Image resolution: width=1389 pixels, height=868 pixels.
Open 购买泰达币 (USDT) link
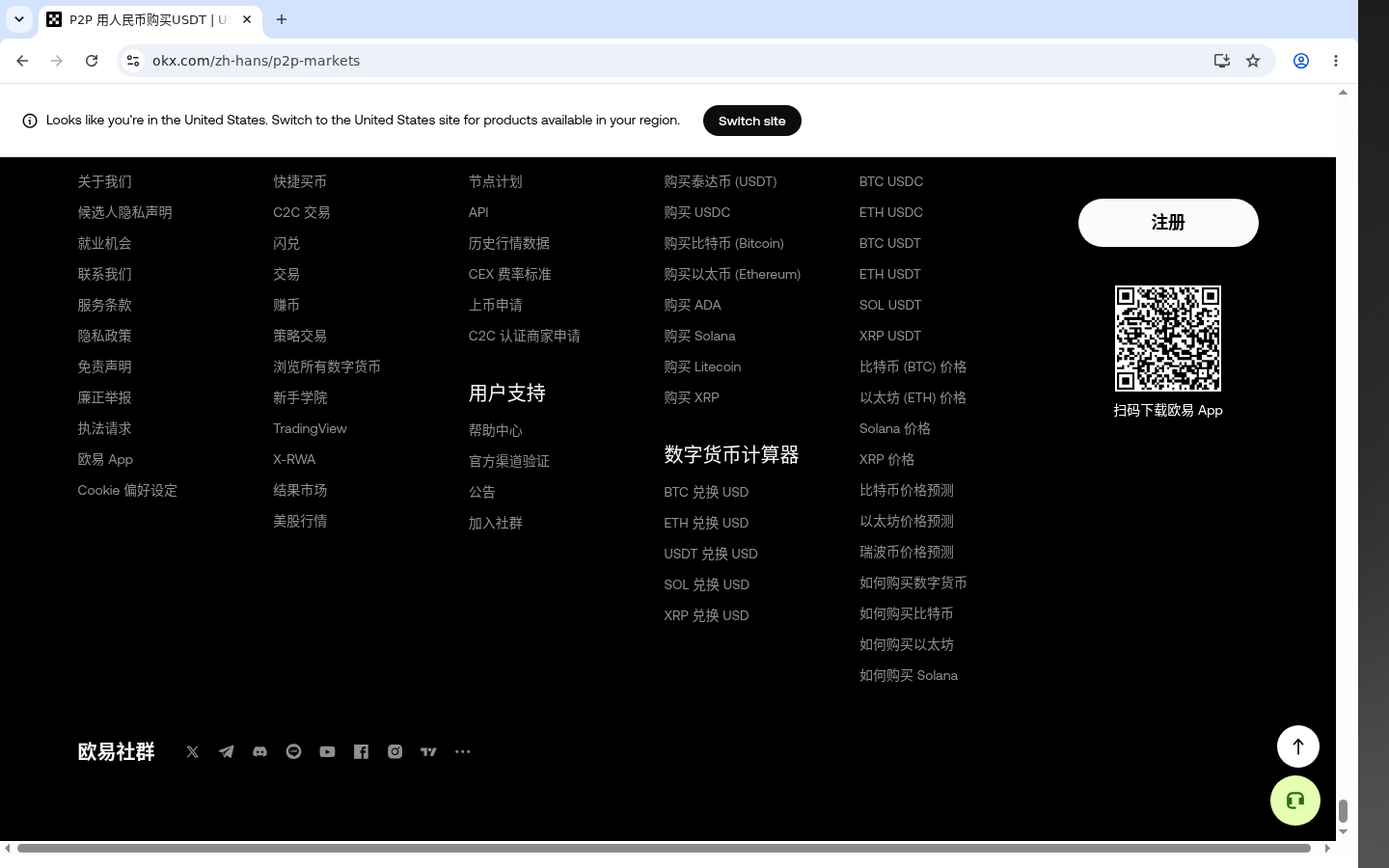pos(721,181)
